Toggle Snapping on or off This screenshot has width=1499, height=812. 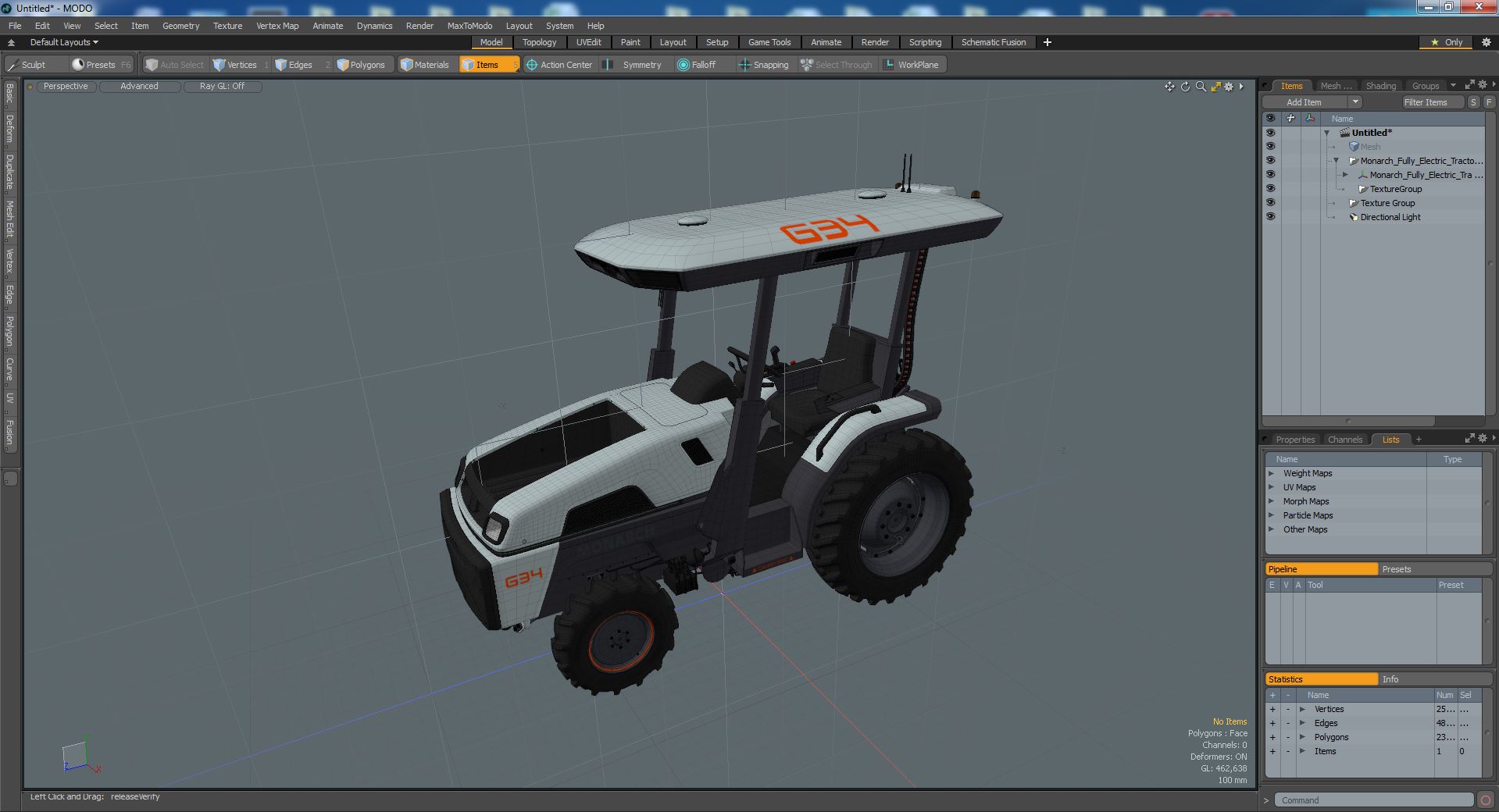pos(764,65)
